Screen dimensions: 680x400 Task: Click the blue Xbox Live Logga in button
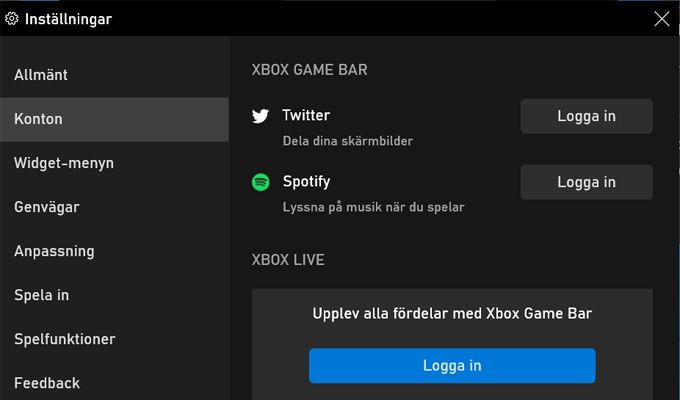click(x=452, y=366)
